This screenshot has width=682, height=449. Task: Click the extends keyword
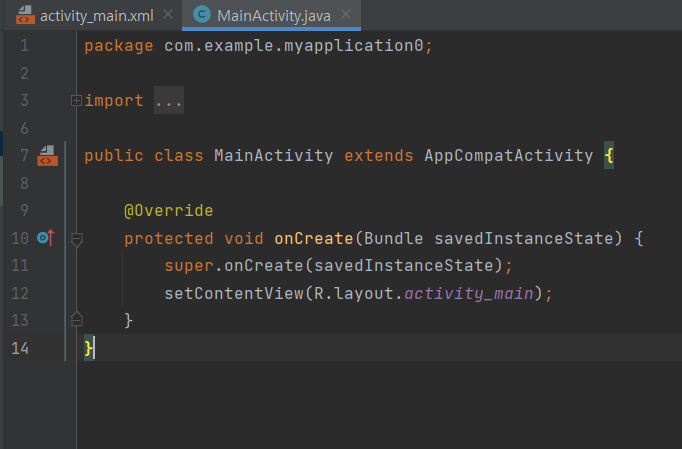[379, 156]
